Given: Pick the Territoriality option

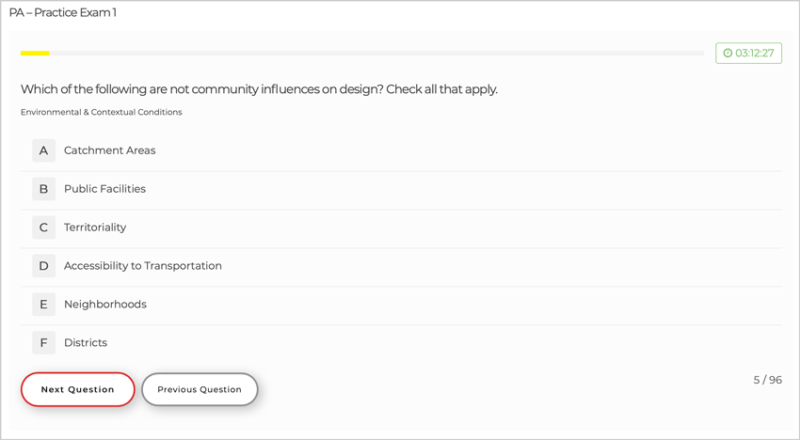Looking at the screenshot, I should pos(95,228).
